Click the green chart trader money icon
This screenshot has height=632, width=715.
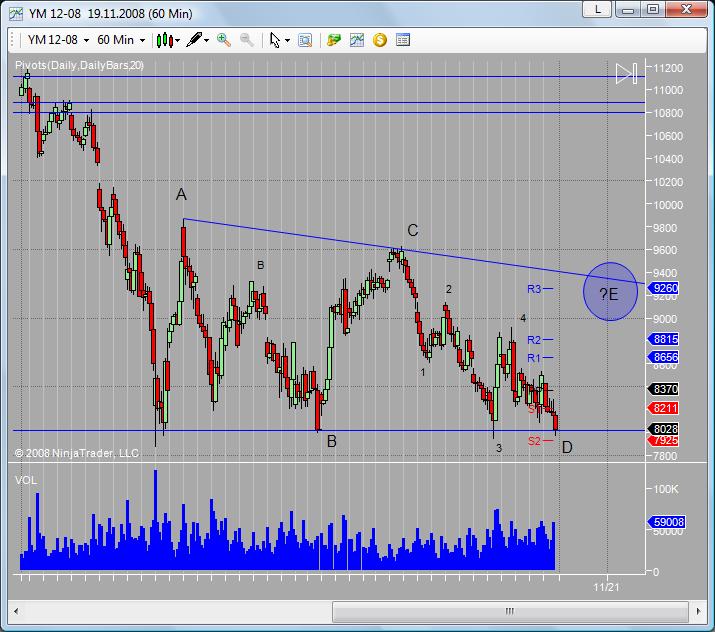click(x=334, y=40)
